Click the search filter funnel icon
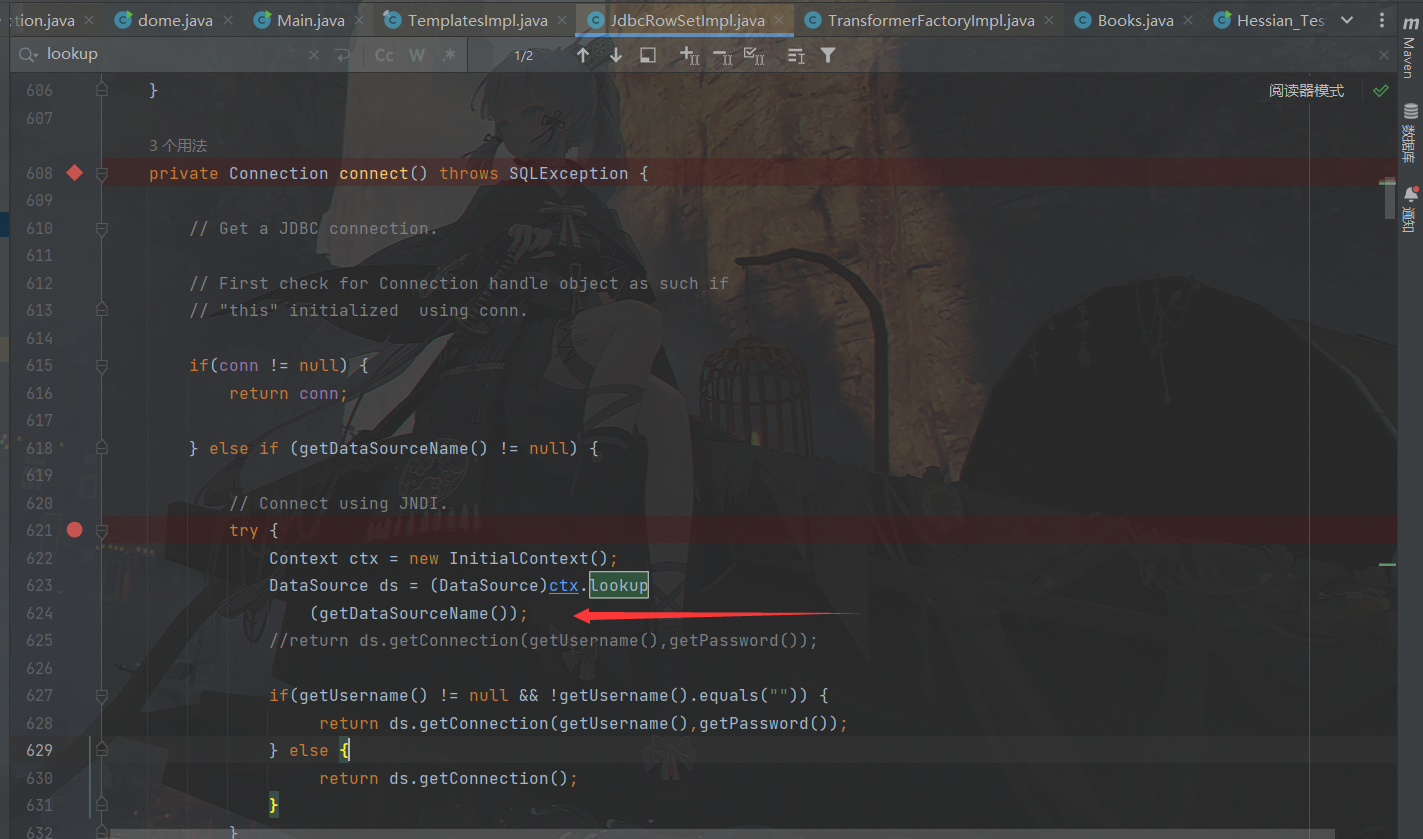 click(828, 56)
